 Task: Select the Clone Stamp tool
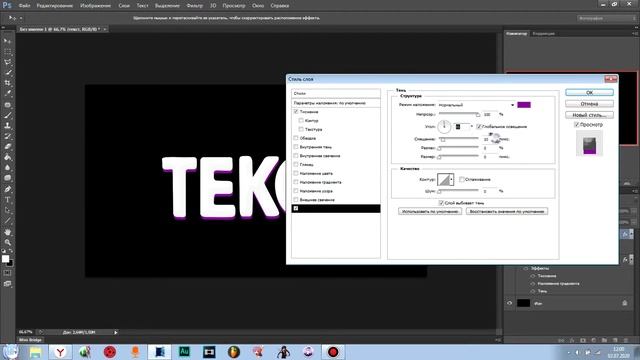point(7,126)
